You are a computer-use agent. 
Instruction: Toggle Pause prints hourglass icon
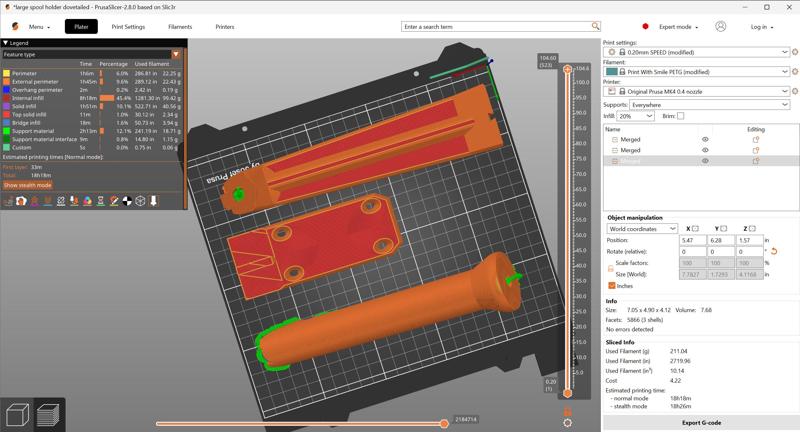coord(101,201)
